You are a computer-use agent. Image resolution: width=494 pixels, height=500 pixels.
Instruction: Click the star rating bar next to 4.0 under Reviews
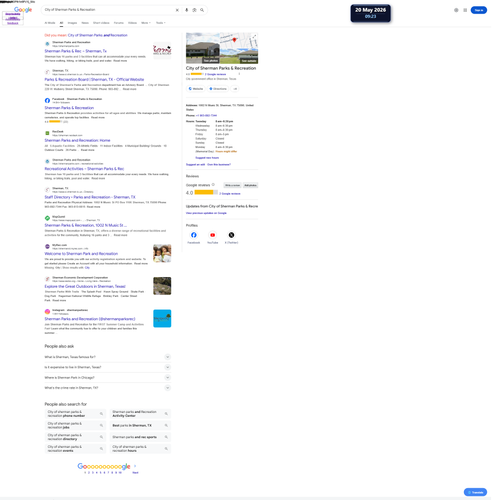tap(207, 193)
